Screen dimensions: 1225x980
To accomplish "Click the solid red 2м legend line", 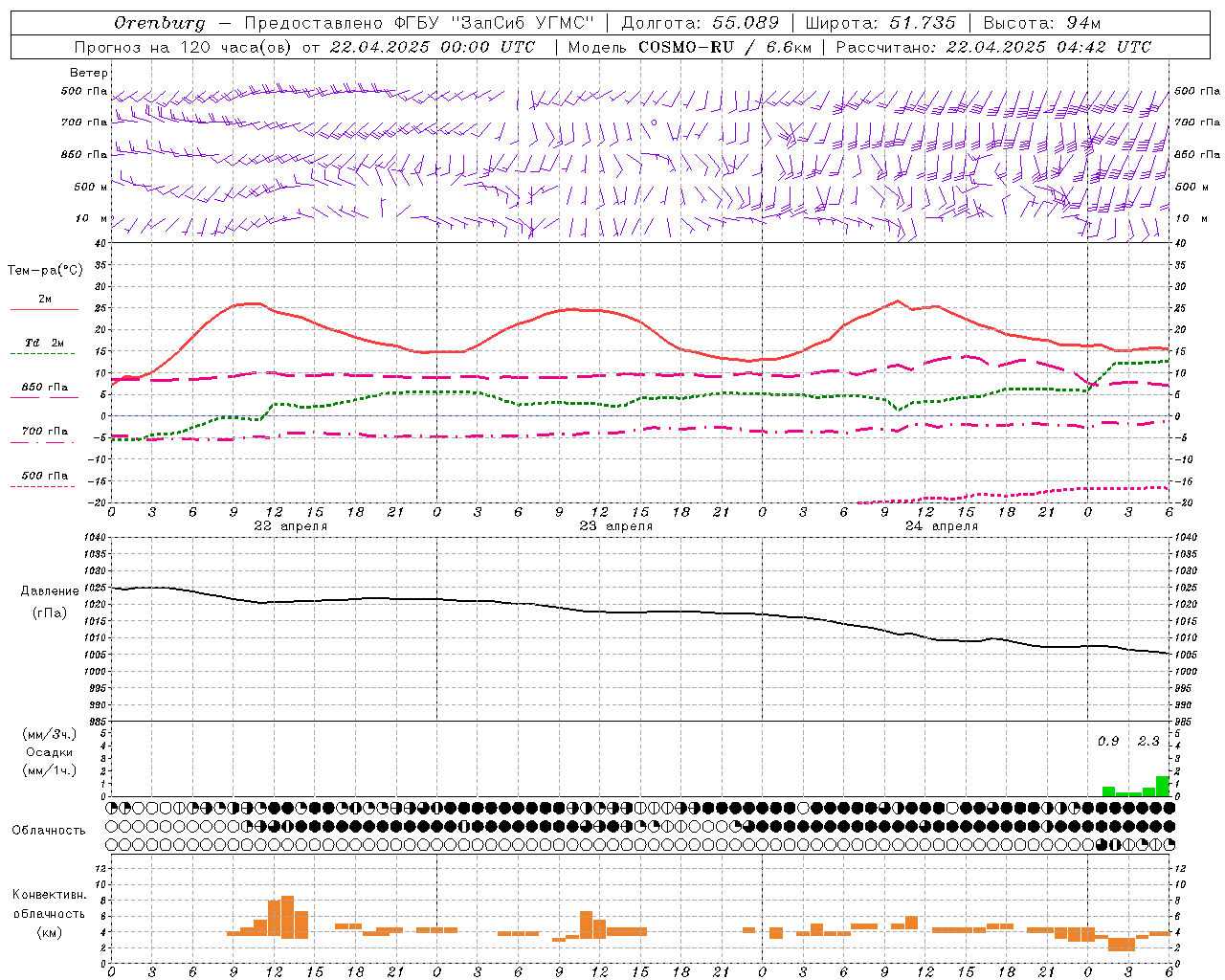I will tap(44, 309).
